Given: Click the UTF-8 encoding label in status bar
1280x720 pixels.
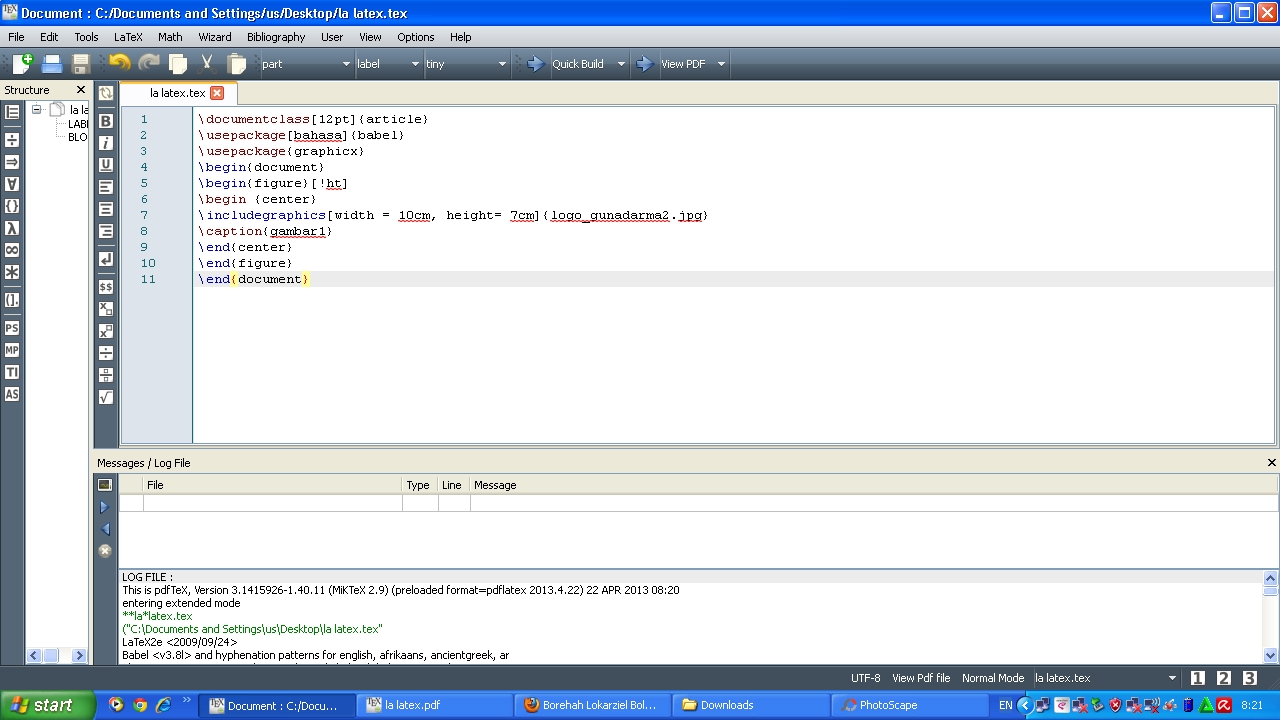Looking at the screenshot, I should pos(866,678).
